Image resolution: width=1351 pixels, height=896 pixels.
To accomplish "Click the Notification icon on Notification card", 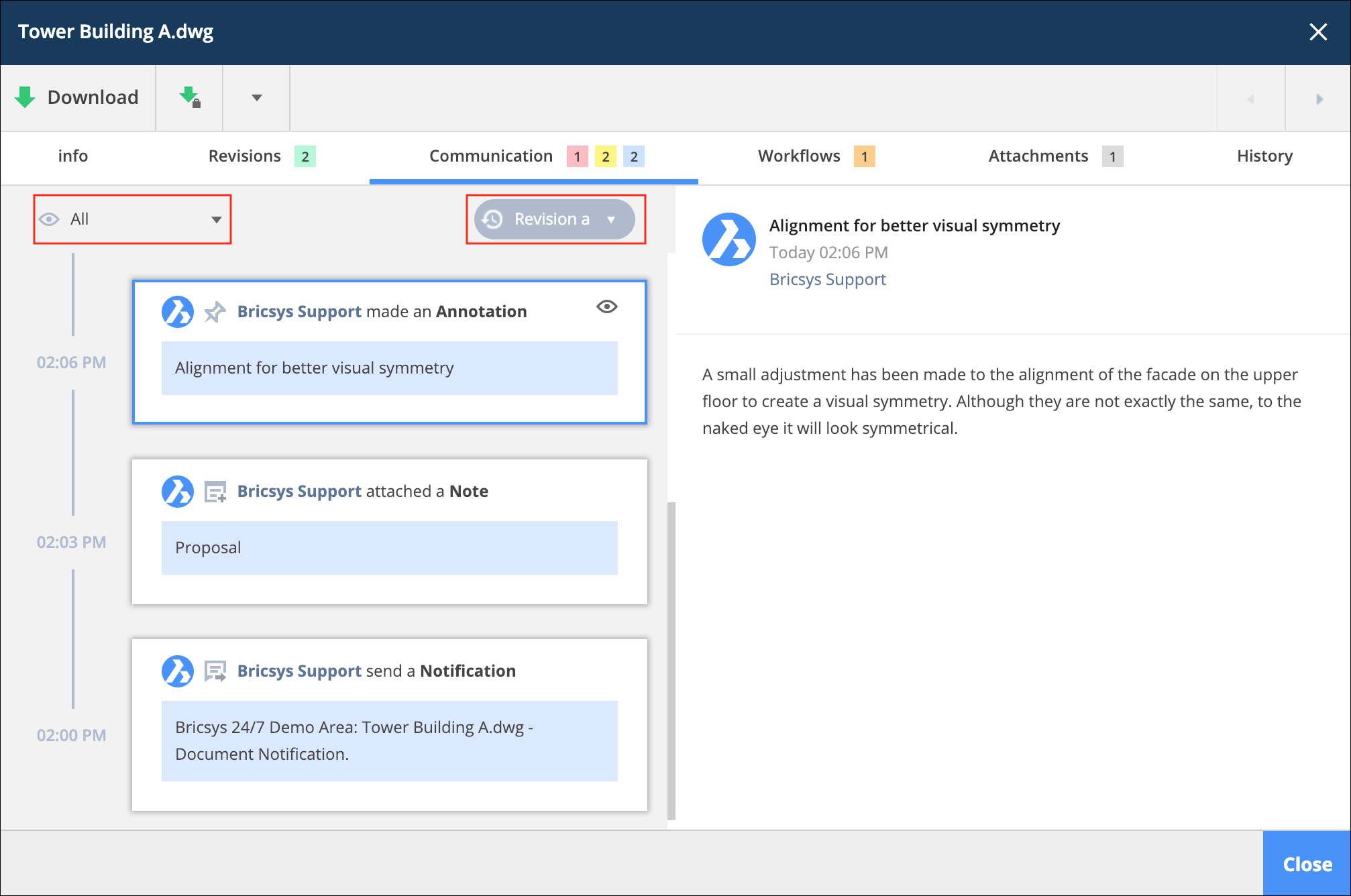I will 215,671.
